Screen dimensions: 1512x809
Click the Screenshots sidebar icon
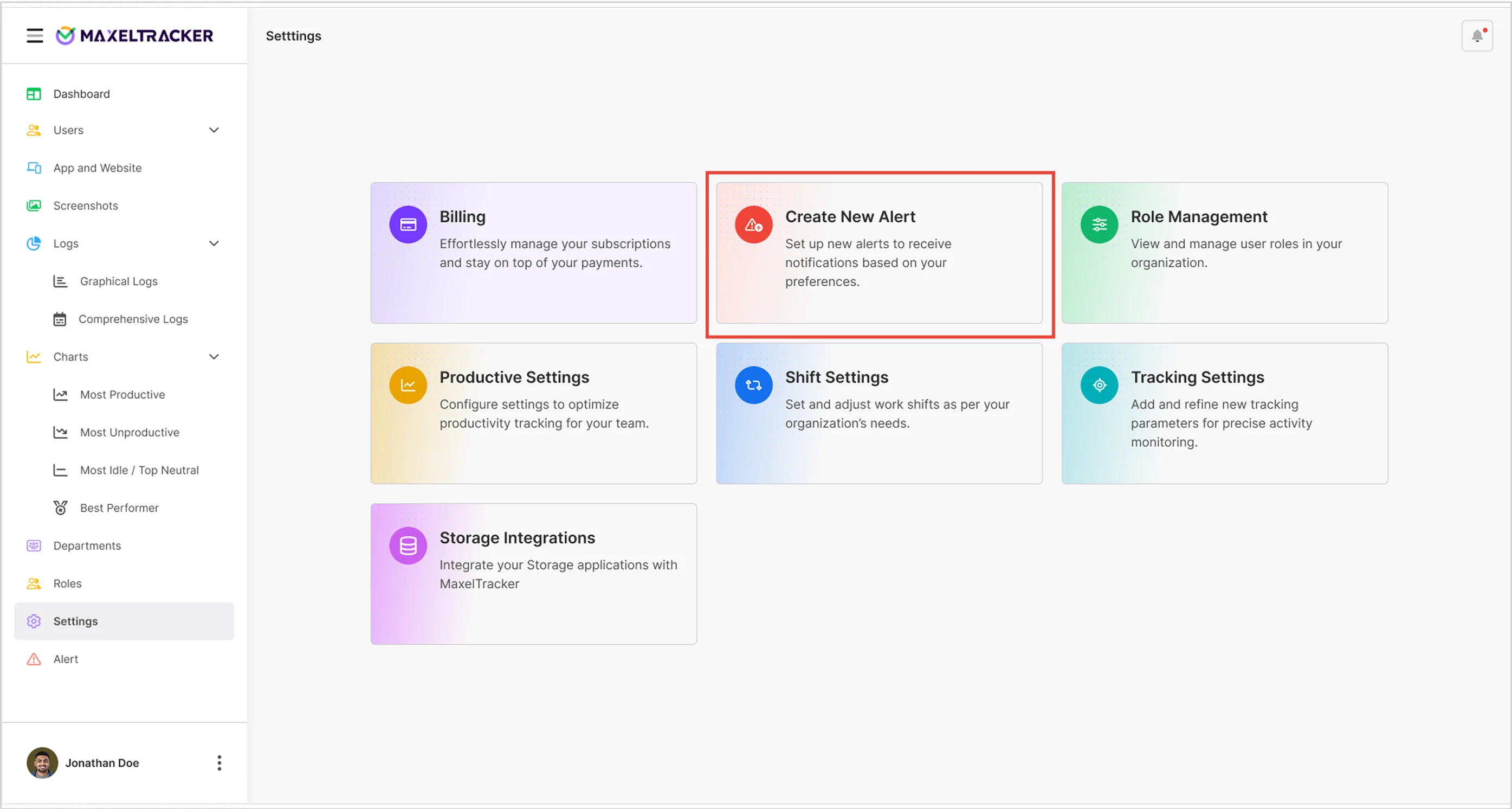tap(34, 206)
